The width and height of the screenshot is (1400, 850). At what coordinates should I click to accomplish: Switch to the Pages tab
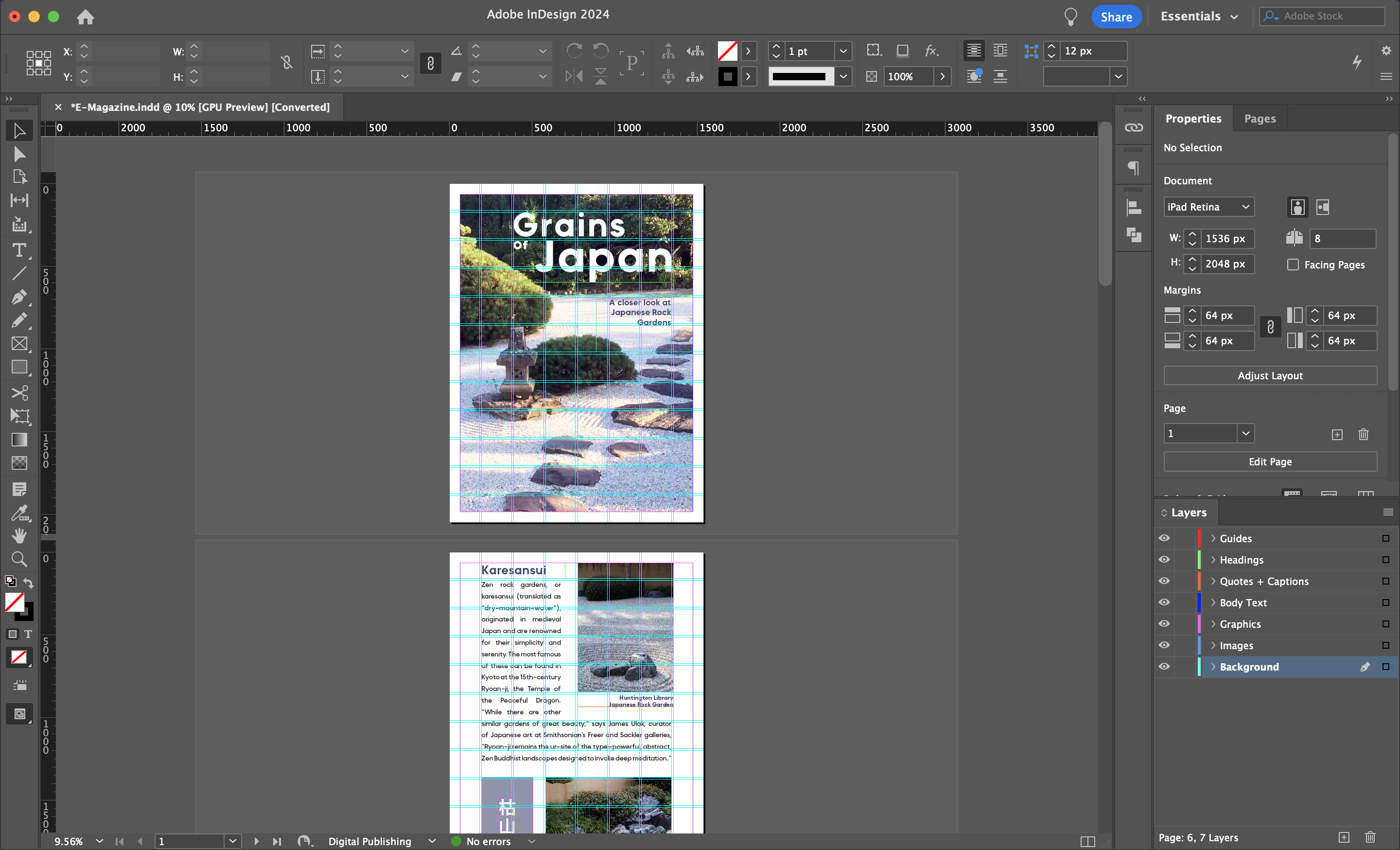(1260, 119)
